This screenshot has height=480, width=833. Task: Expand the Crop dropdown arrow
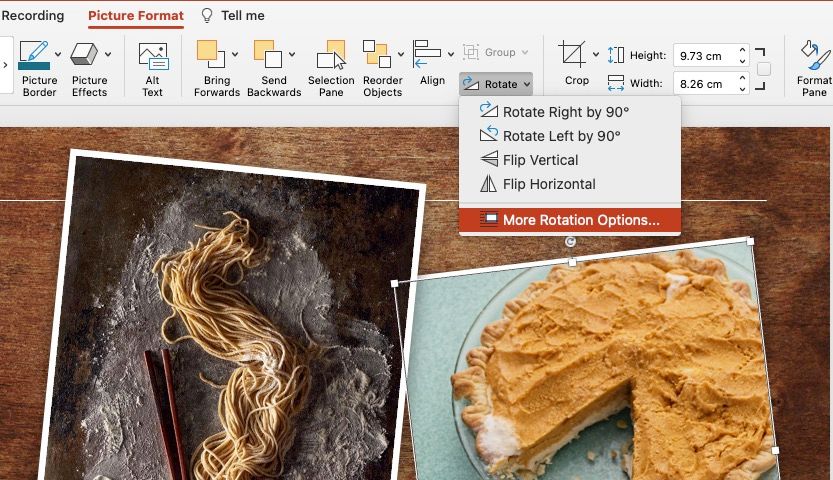coord(596,54)
